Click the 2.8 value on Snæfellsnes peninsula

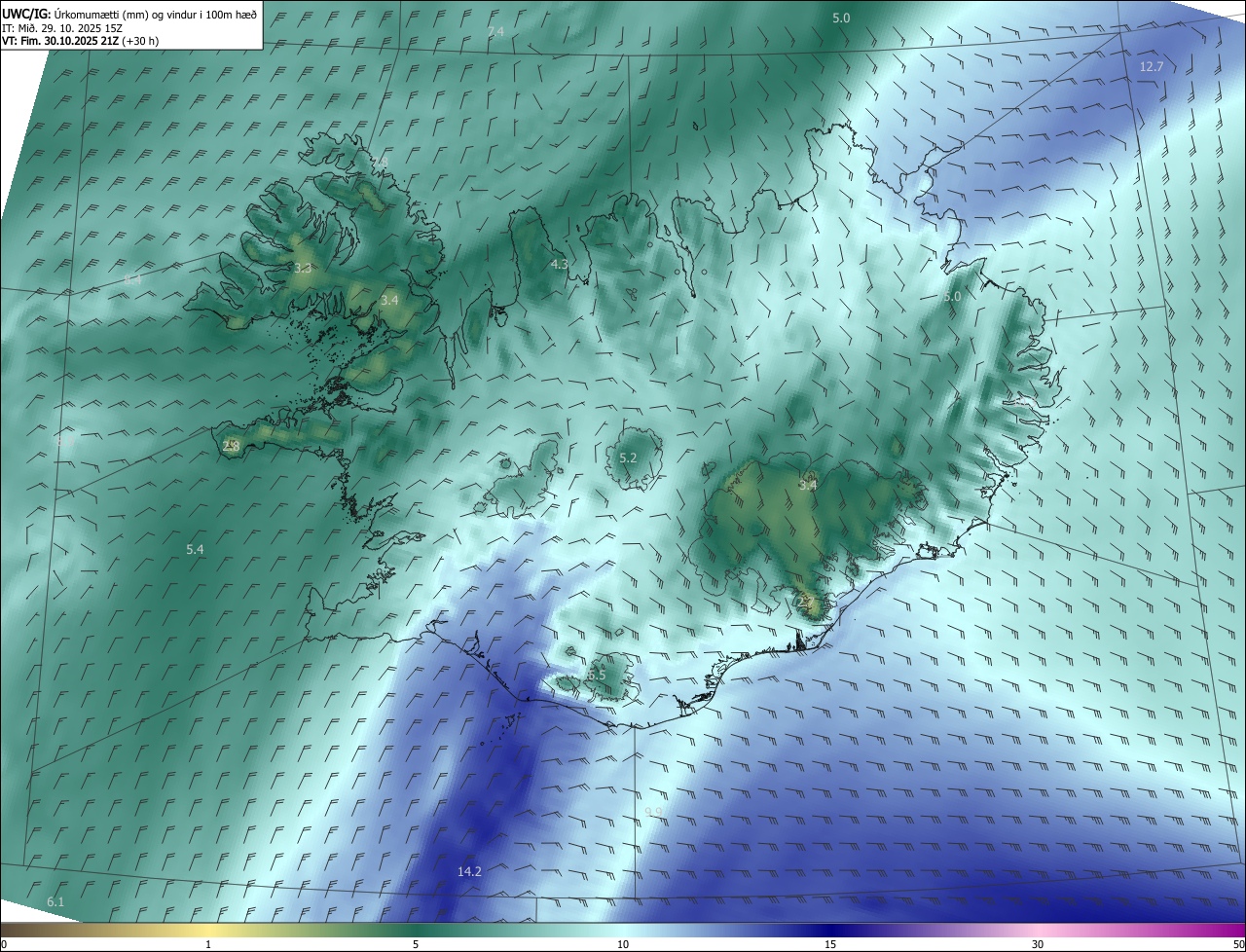[231, 446]
